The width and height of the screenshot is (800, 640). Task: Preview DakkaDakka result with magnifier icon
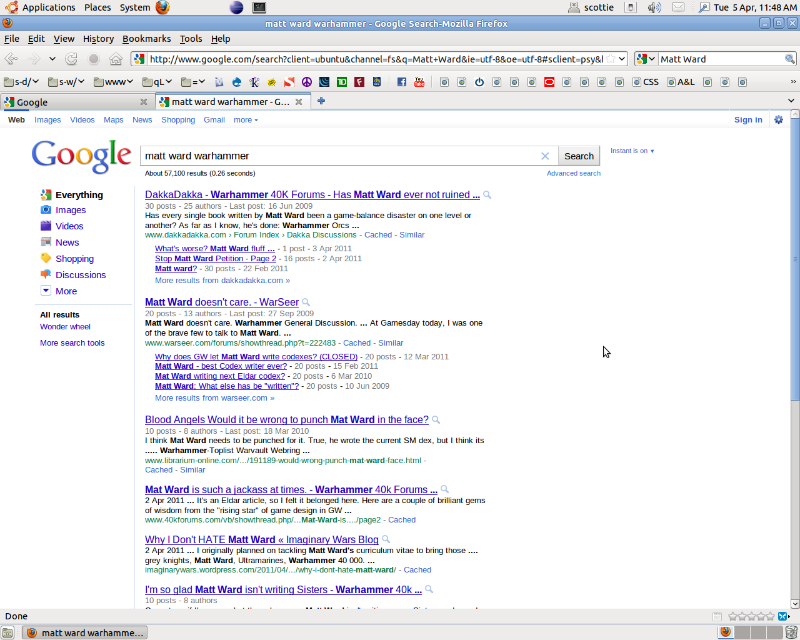click(x=487, y=195)
